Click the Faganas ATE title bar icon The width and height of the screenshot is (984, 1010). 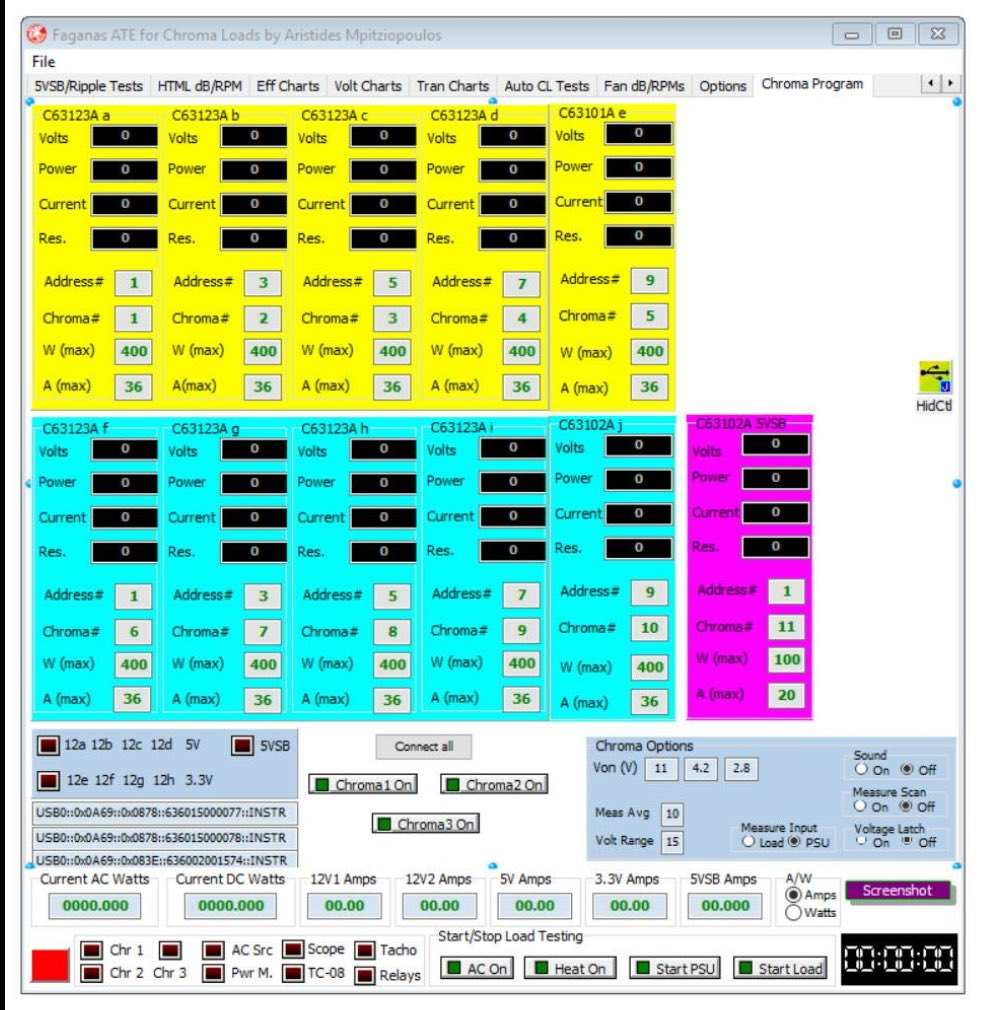(x=37, y=34)
